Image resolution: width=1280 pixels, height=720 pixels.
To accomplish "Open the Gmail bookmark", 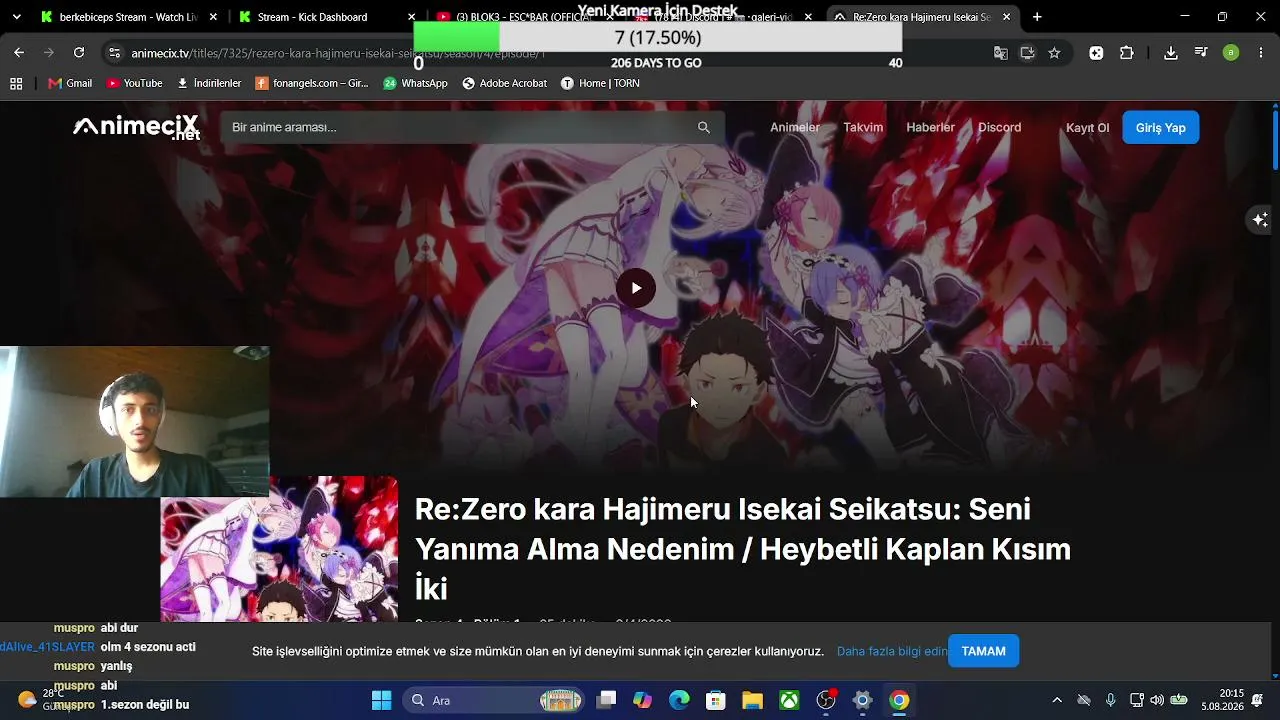I will [70, 84].
